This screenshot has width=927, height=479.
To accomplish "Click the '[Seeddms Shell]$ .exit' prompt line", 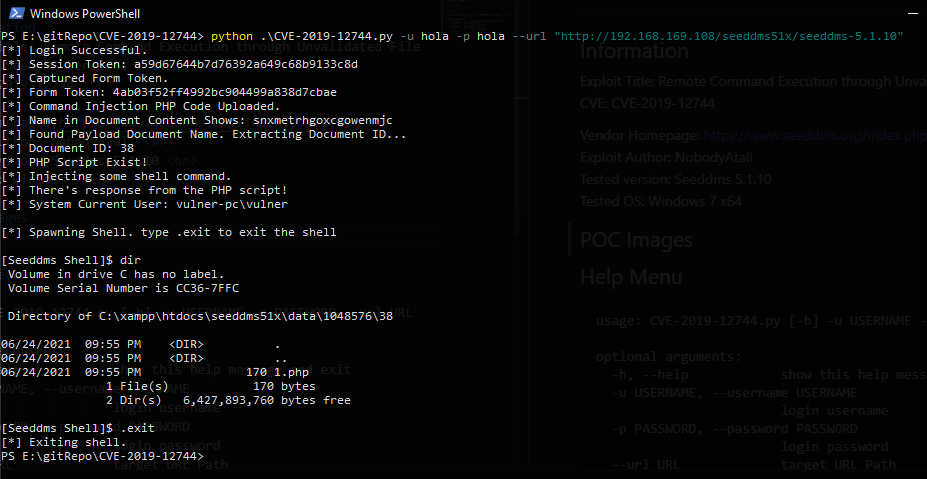I will click(x=77, y=428).
